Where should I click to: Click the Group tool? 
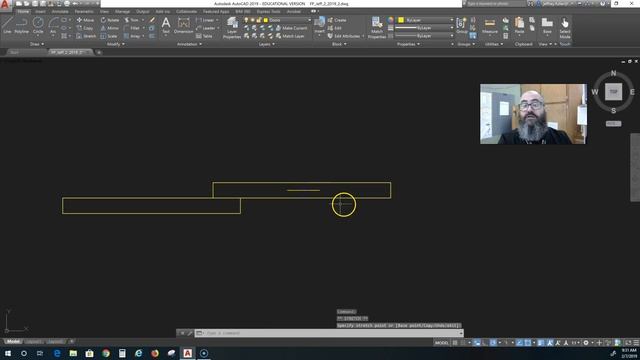[461, 25]
